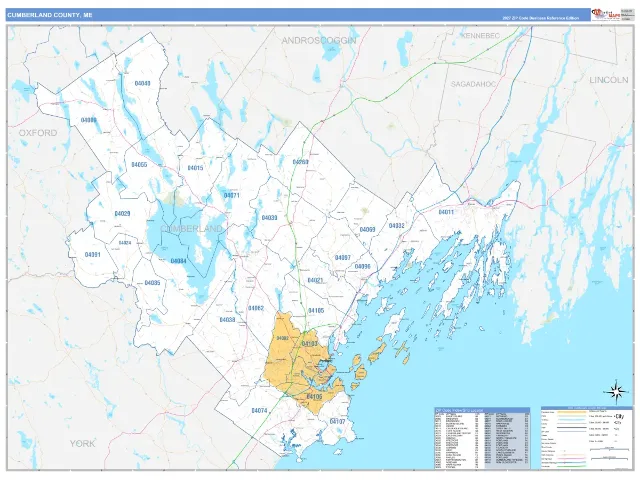The image size is (640, 480).
Task: Click ZIP code 04069 label
Action: pos(367,230)
